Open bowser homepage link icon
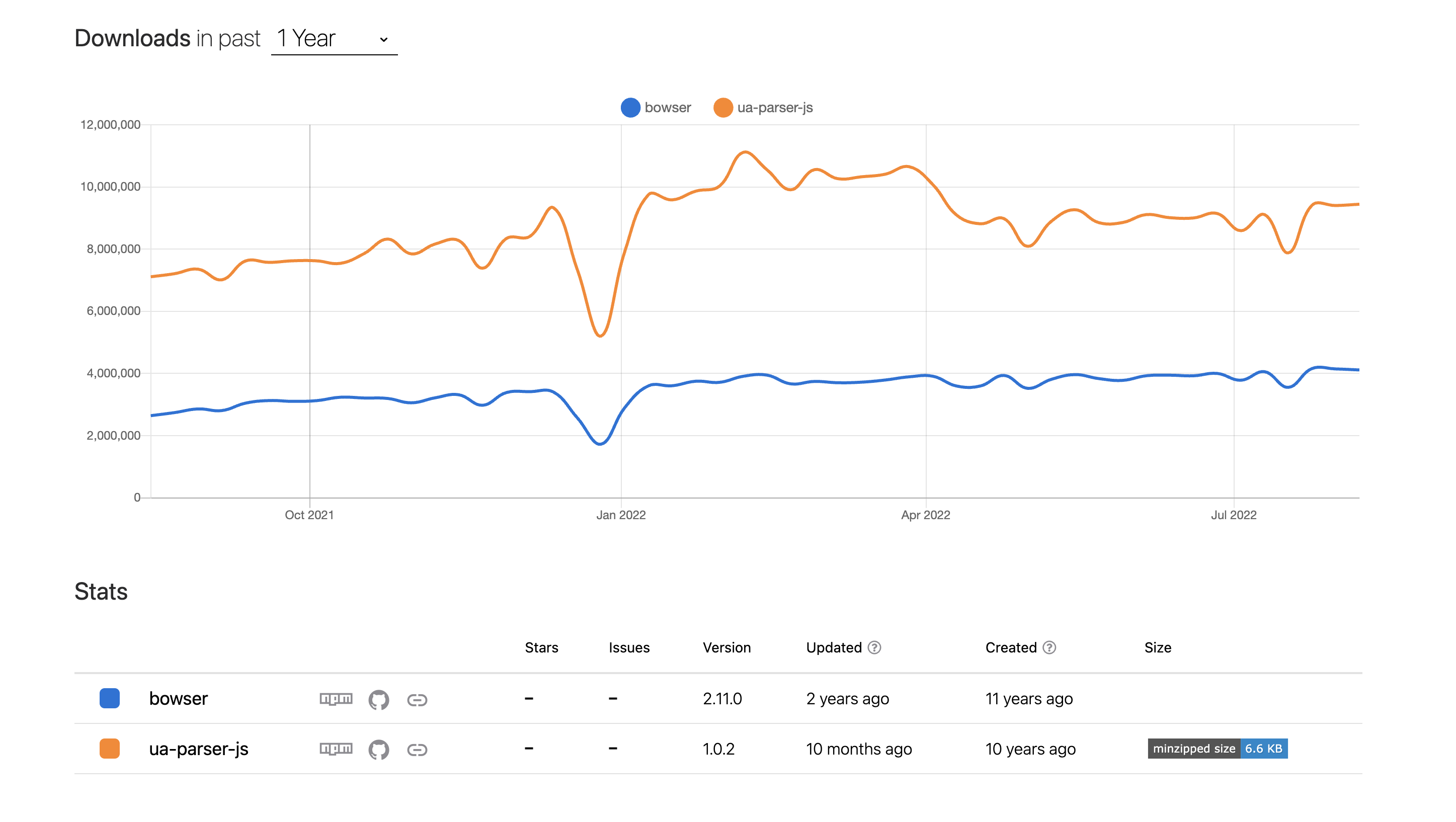 click(x=417, y=700)
